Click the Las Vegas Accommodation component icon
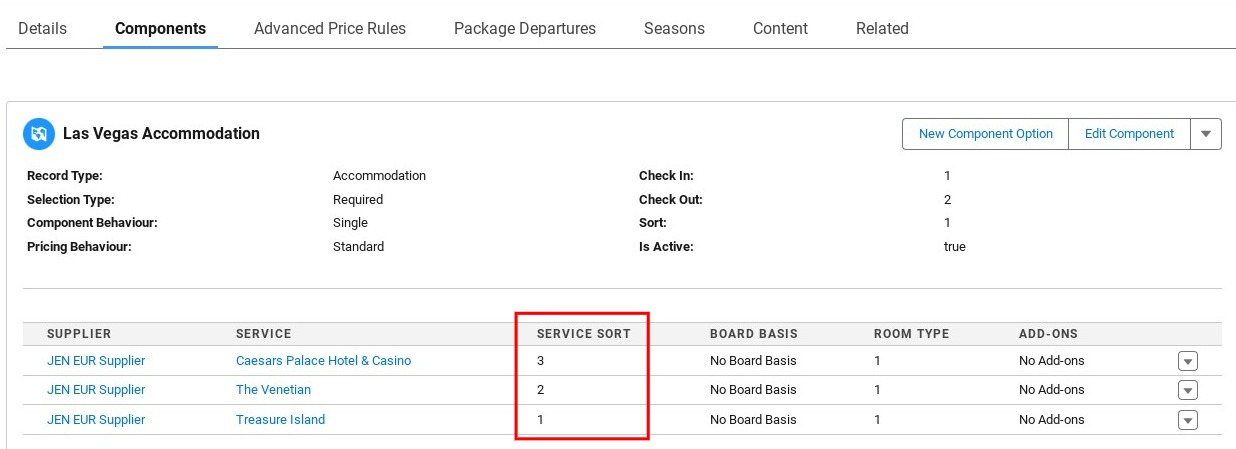The height and width of the screenshot is (449, 1236). tap(39, 133)
